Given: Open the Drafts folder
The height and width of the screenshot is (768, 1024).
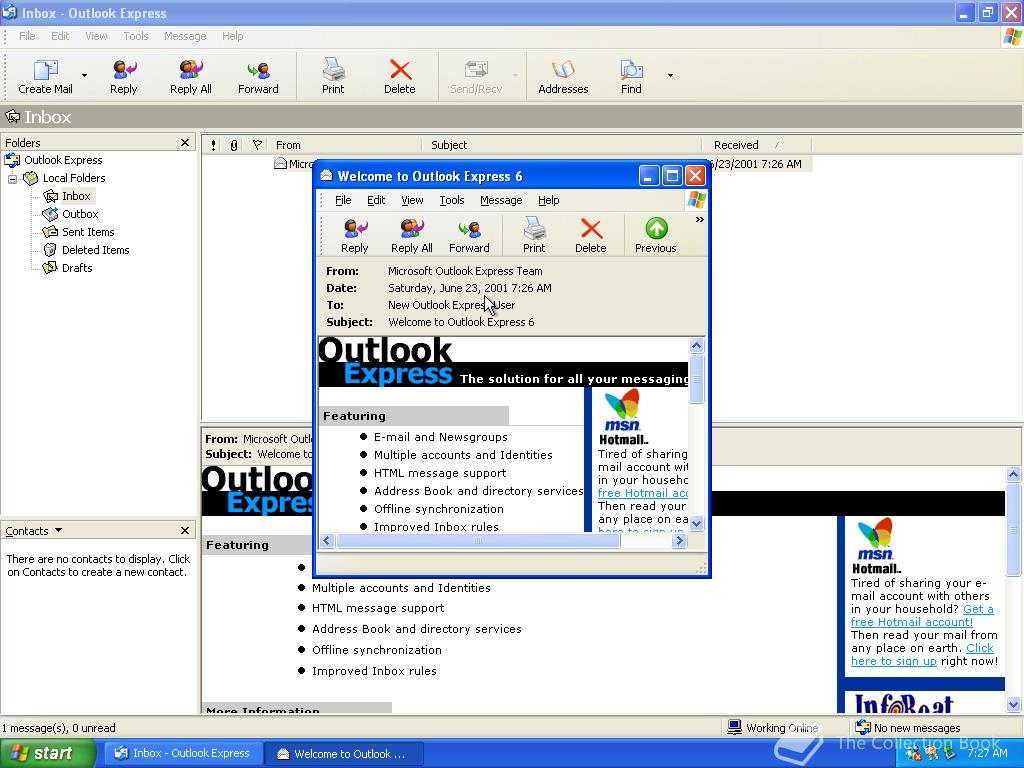Looking at the screenshot, I should pos(76,268).
